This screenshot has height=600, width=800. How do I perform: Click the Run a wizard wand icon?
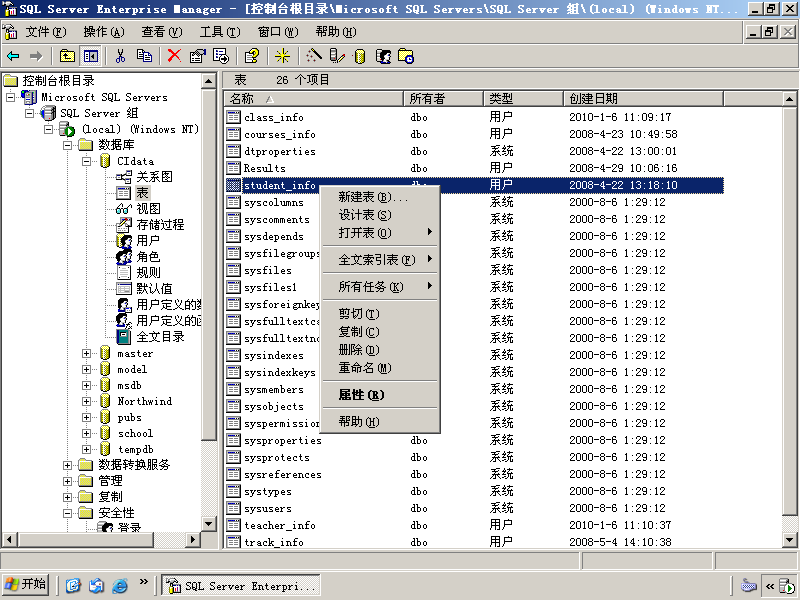pyautogui.click(x=314, y=56)
